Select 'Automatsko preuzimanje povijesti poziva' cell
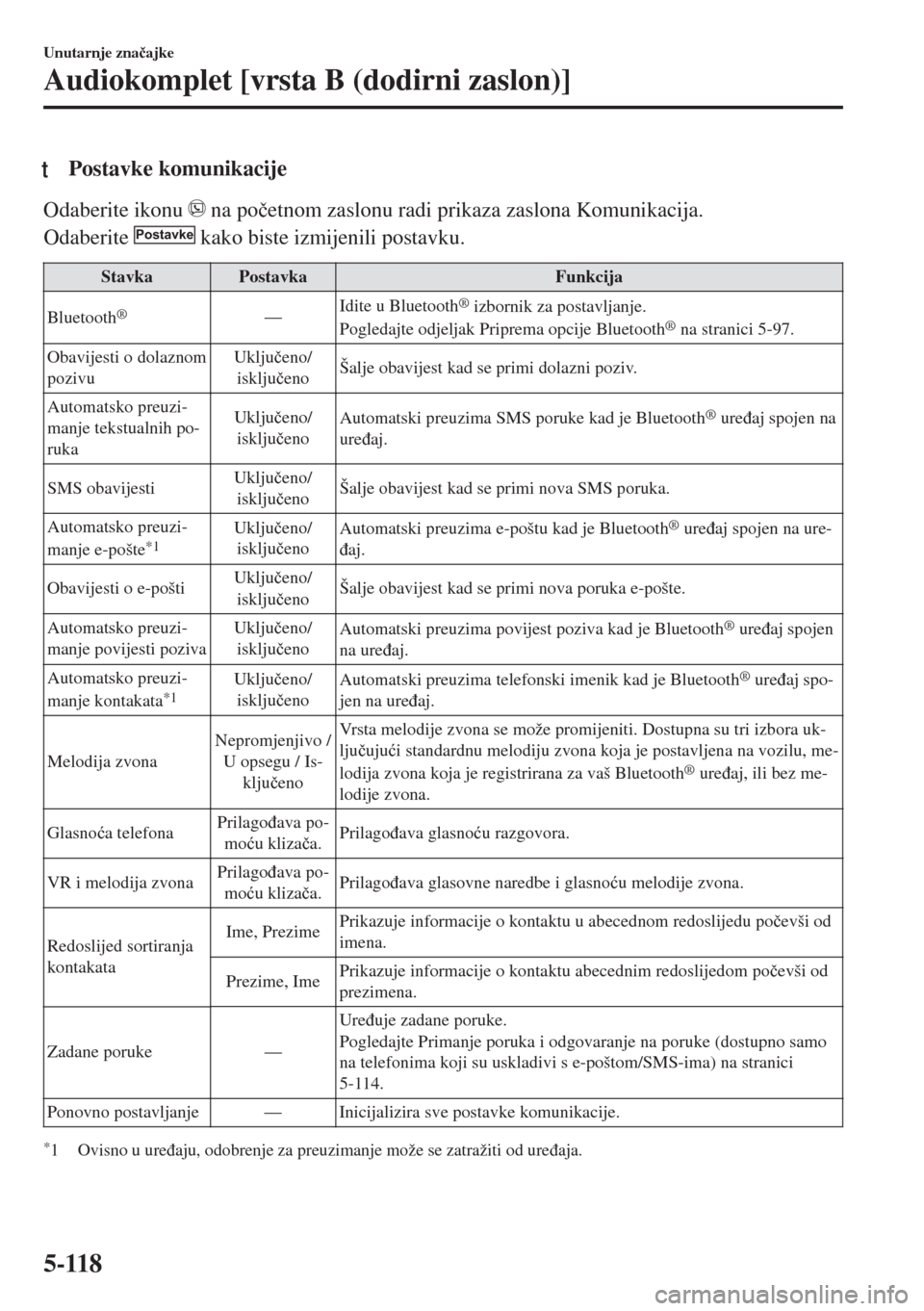This screenshot has height=1311, width=924. (127, 638)
